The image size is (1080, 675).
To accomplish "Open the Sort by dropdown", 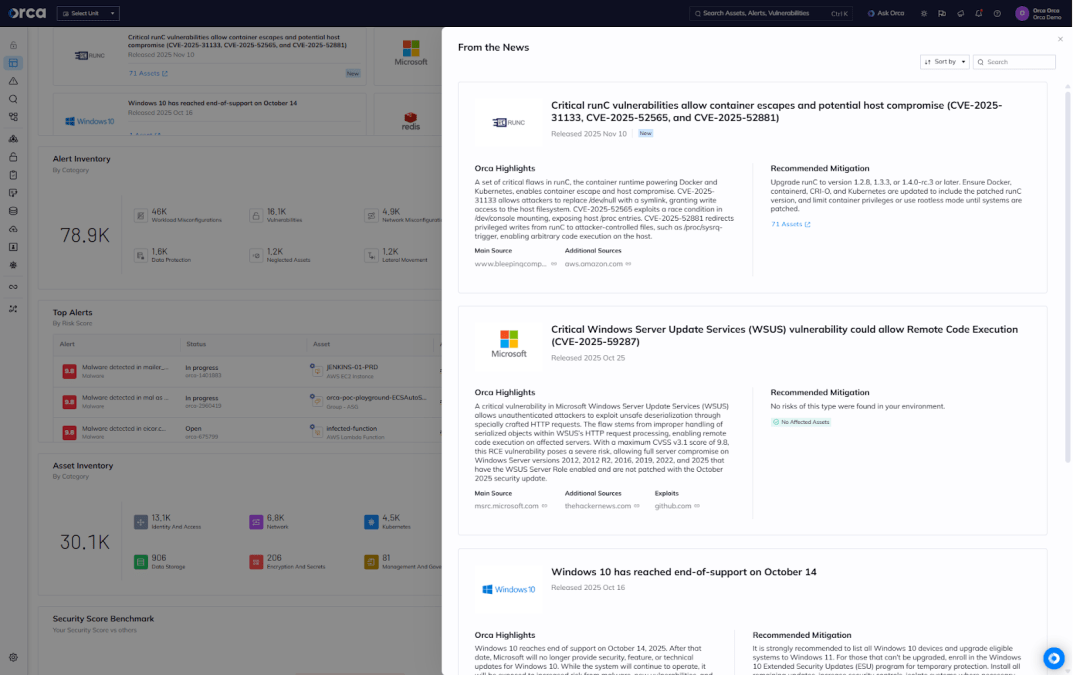I will (945, 62).
